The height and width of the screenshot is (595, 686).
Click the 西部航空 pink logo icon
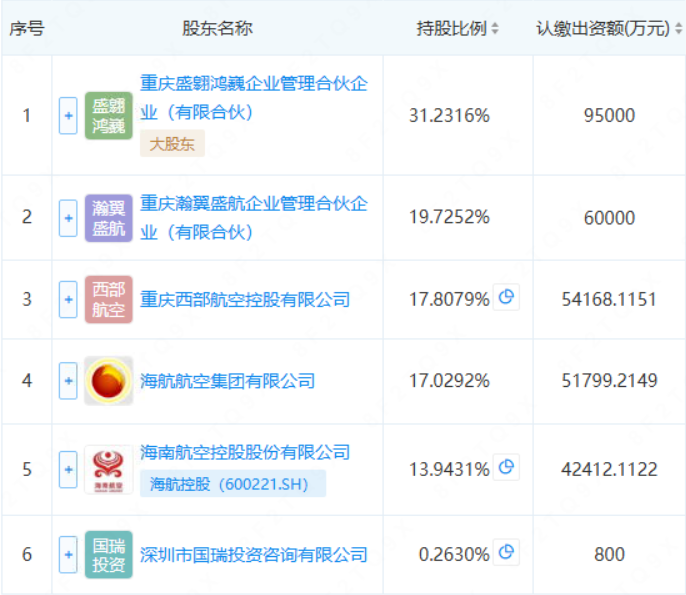point(108,299)
